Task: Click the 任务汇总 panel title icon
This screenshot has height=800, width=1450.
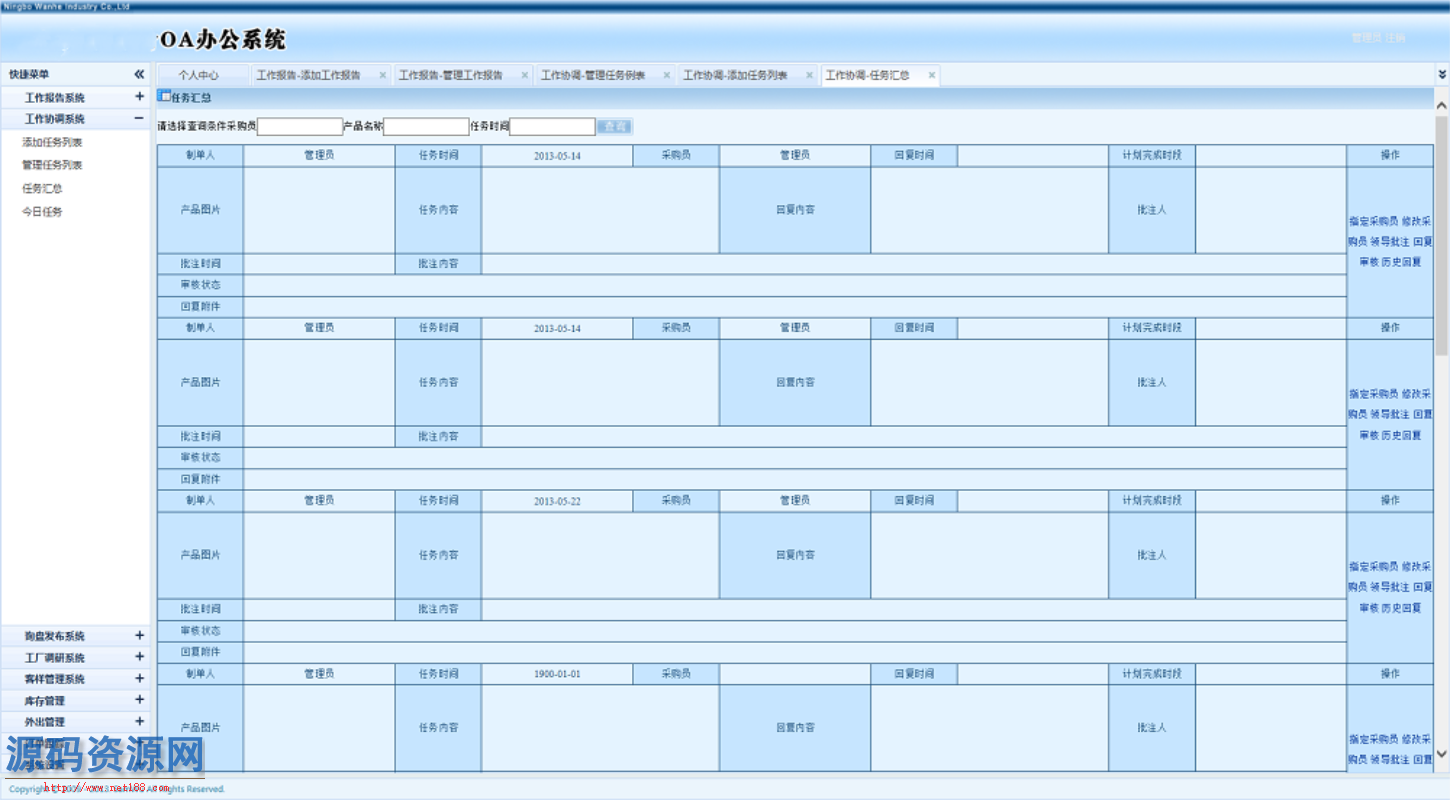Action: point(164,97)
